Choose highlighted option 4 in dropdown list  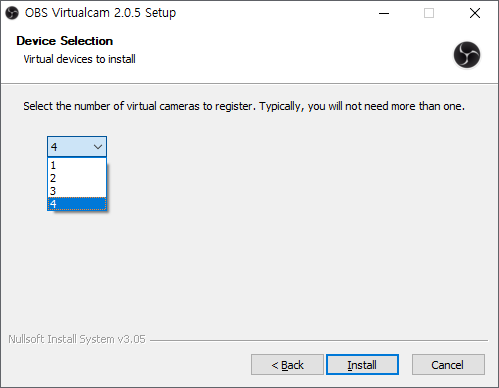pos(77,204)
